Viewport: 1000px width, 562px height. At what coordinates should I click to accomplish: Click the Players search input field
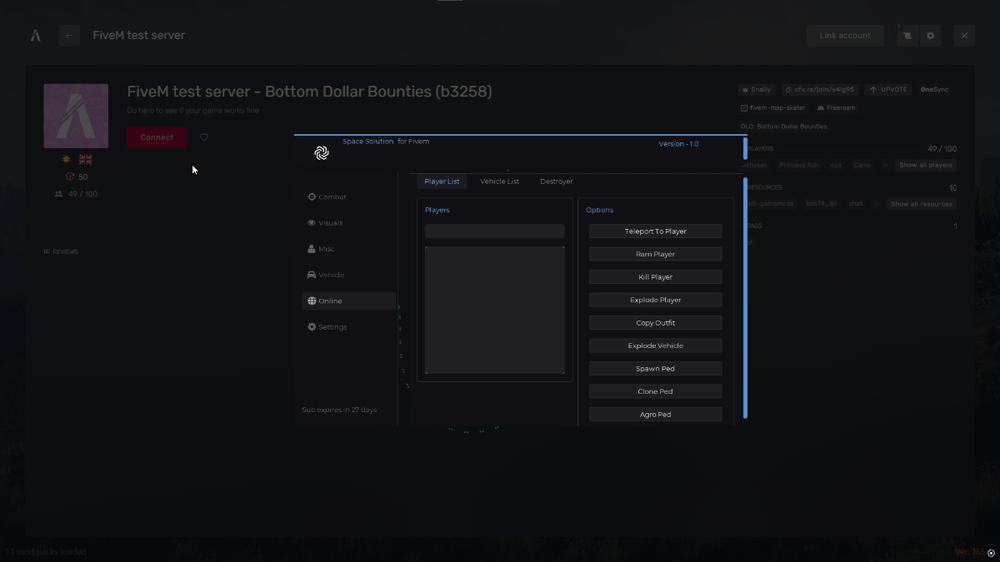pos(494,231)
